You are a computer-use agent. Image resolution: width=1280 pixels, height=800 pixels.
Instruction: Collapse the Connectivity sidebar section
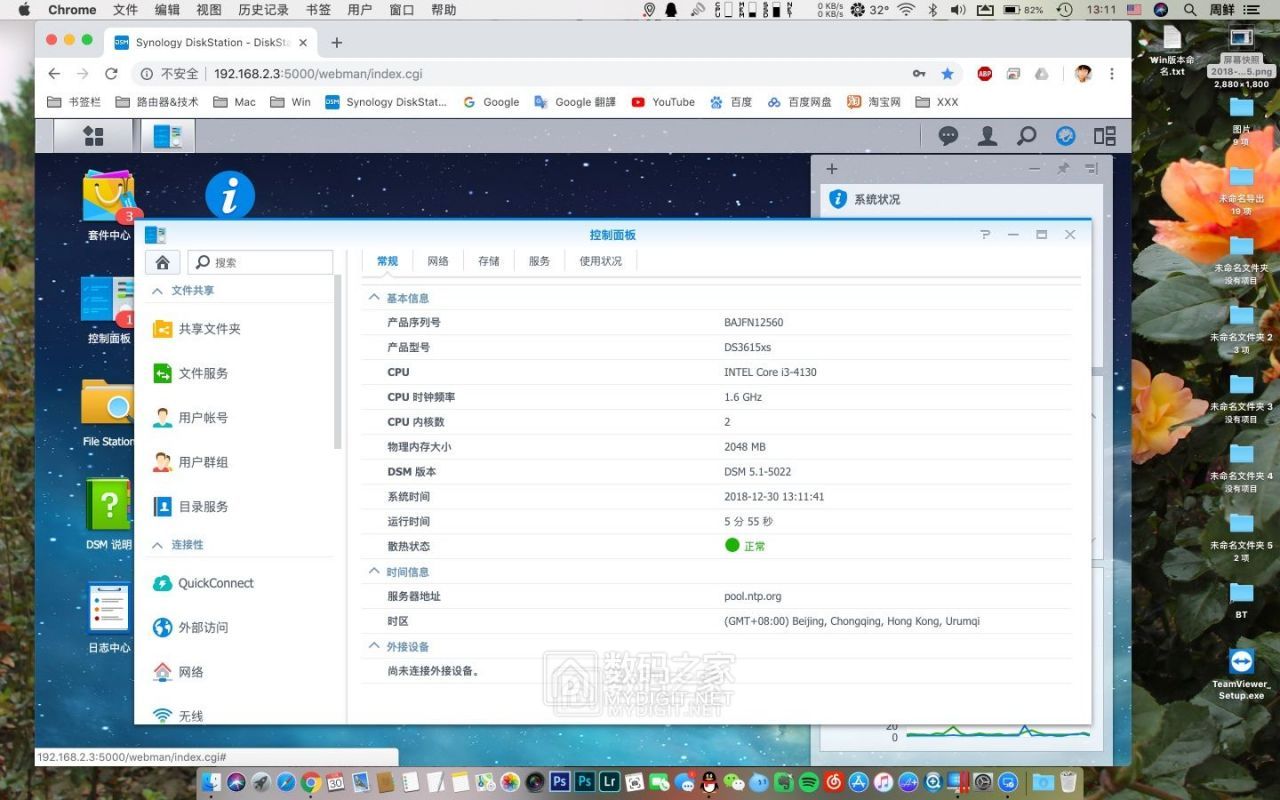[157, 545]
